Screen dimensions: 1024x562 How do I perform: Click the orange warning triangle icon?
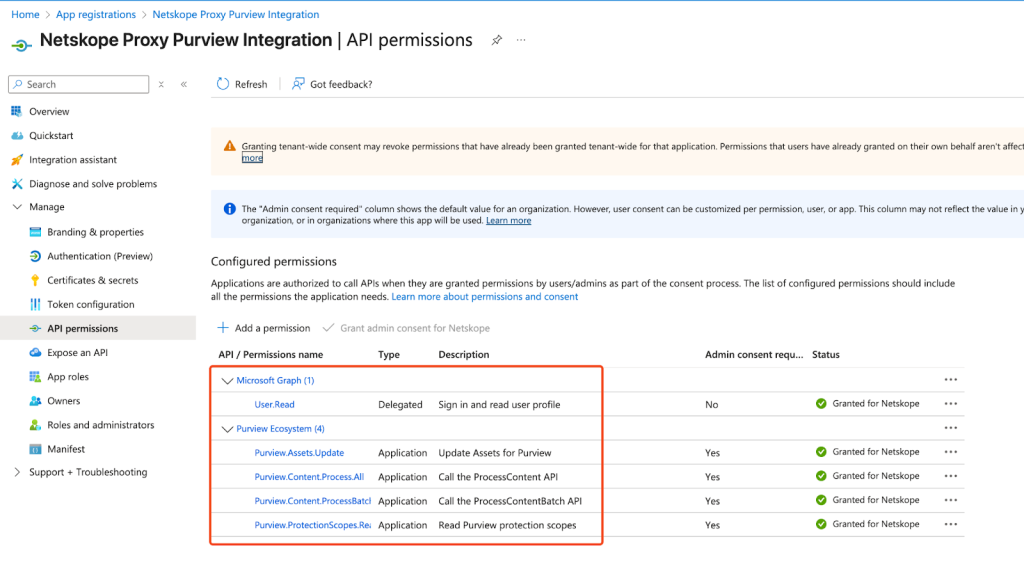229,146
